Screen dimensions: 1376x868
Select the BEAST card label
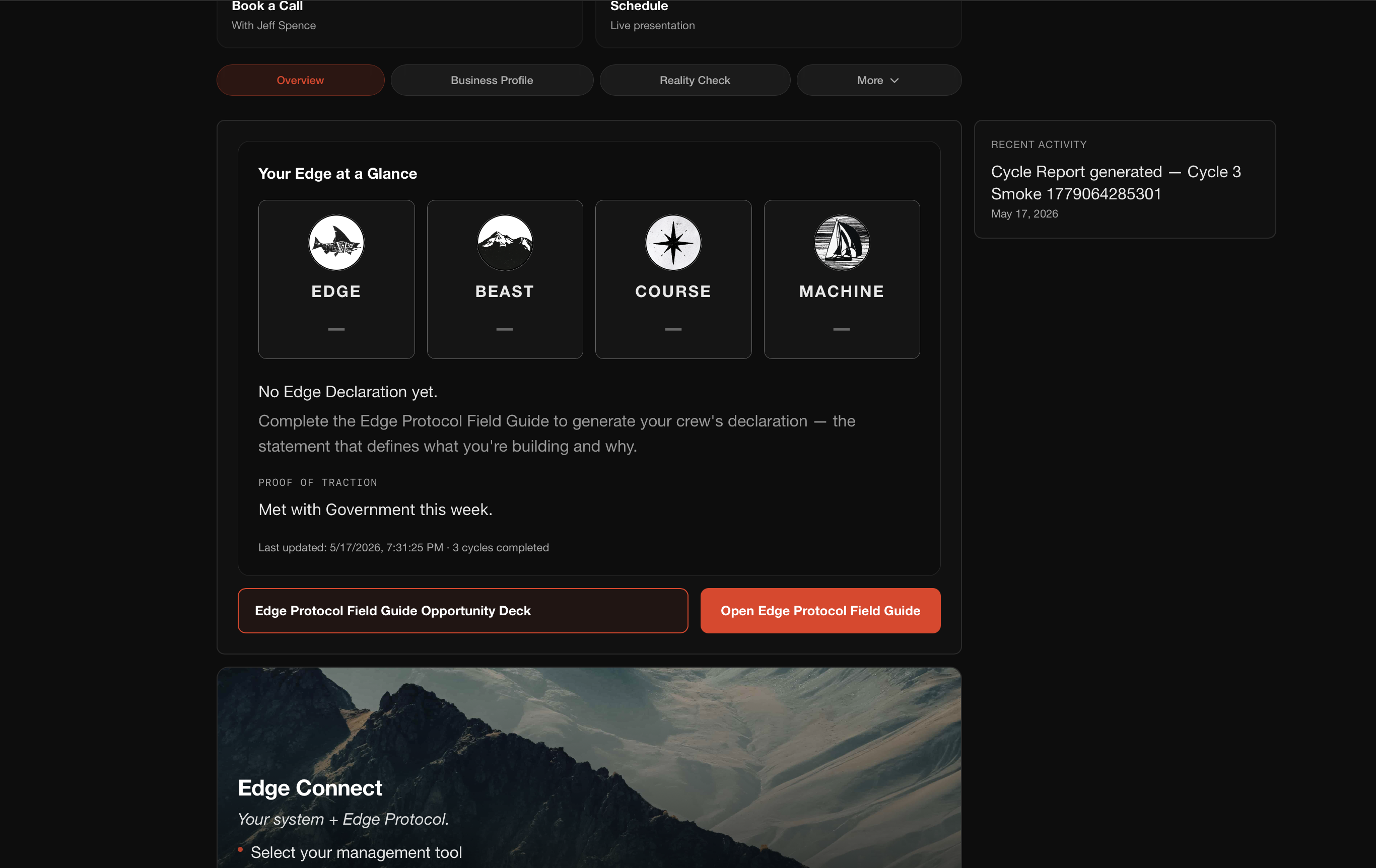point(505,291)
